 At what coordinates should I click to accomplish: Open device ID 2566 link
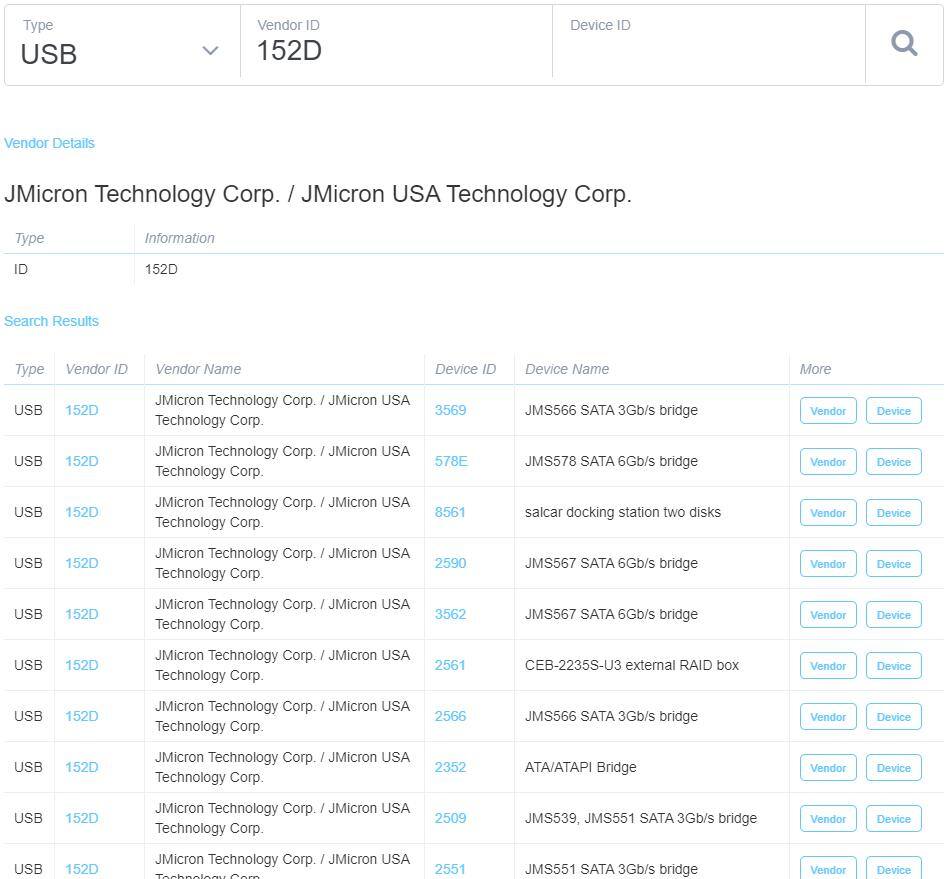point(450,716)
